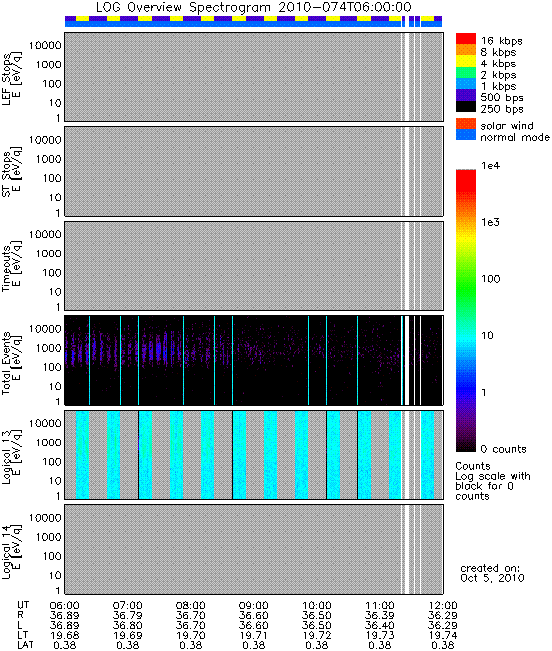Click the 1e4 color bar label

pyautogui.click(x=491, y=166)
